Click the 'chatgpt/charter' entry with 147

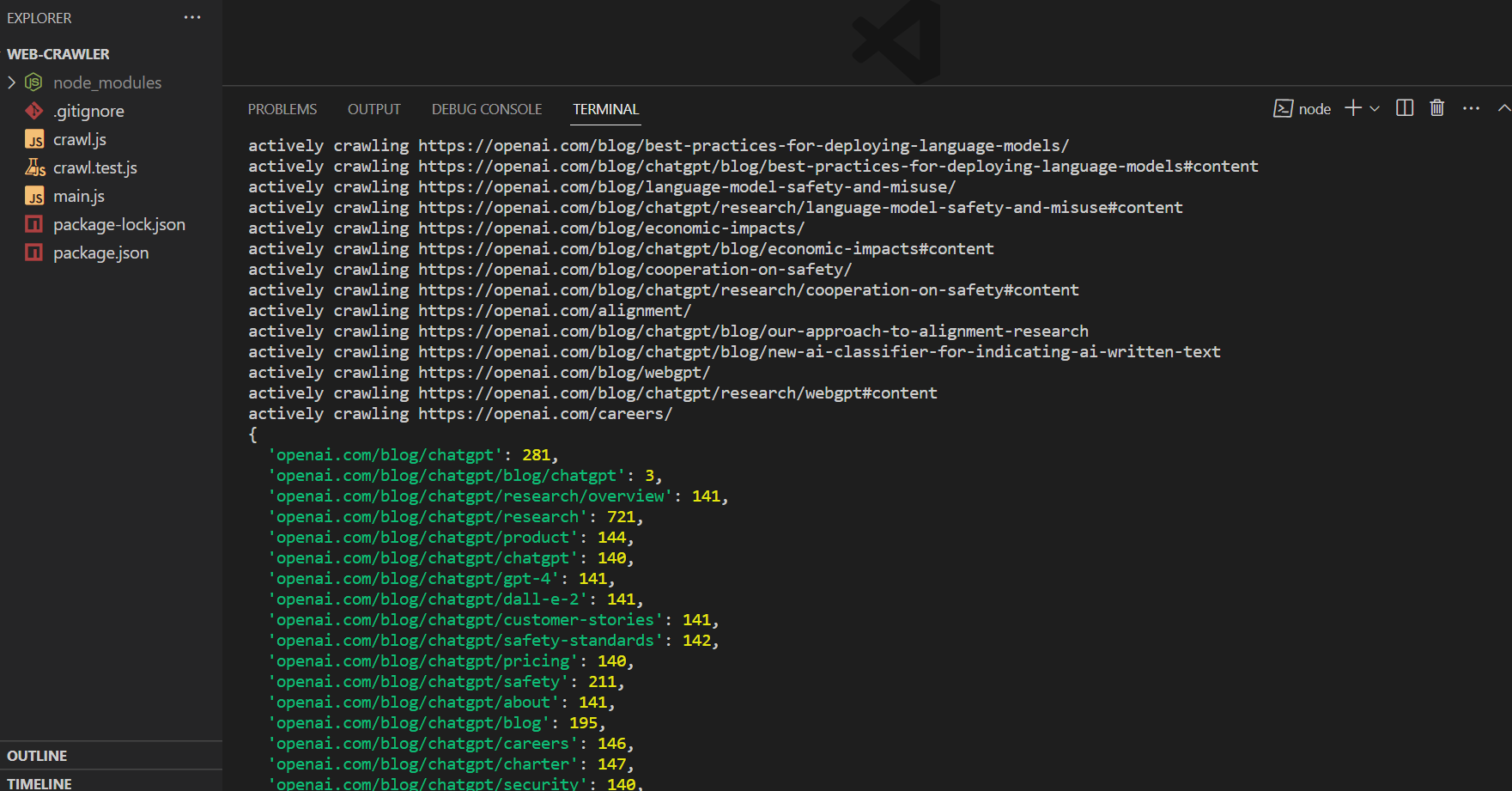451,764
